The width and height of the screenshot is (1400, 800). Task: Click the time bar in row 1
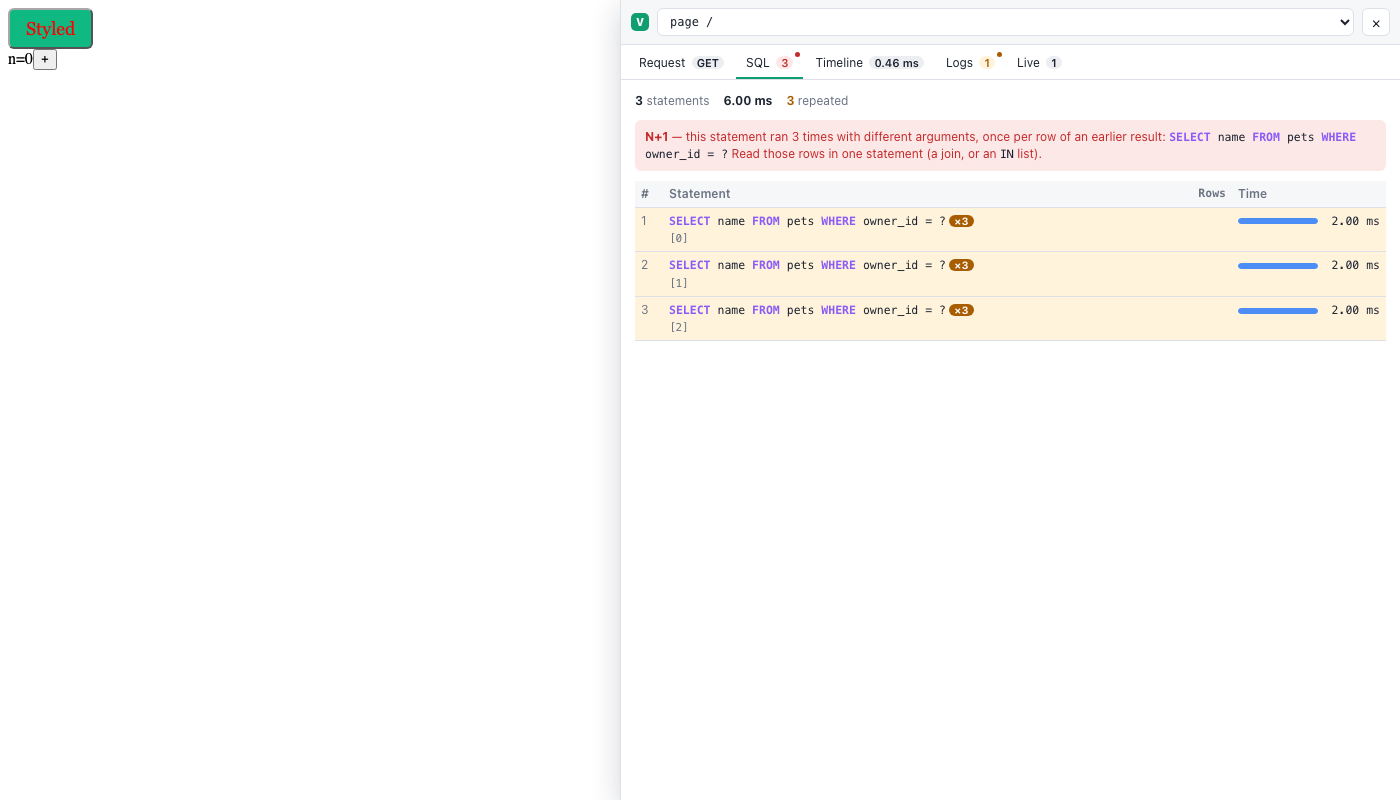click(1278, 221)
